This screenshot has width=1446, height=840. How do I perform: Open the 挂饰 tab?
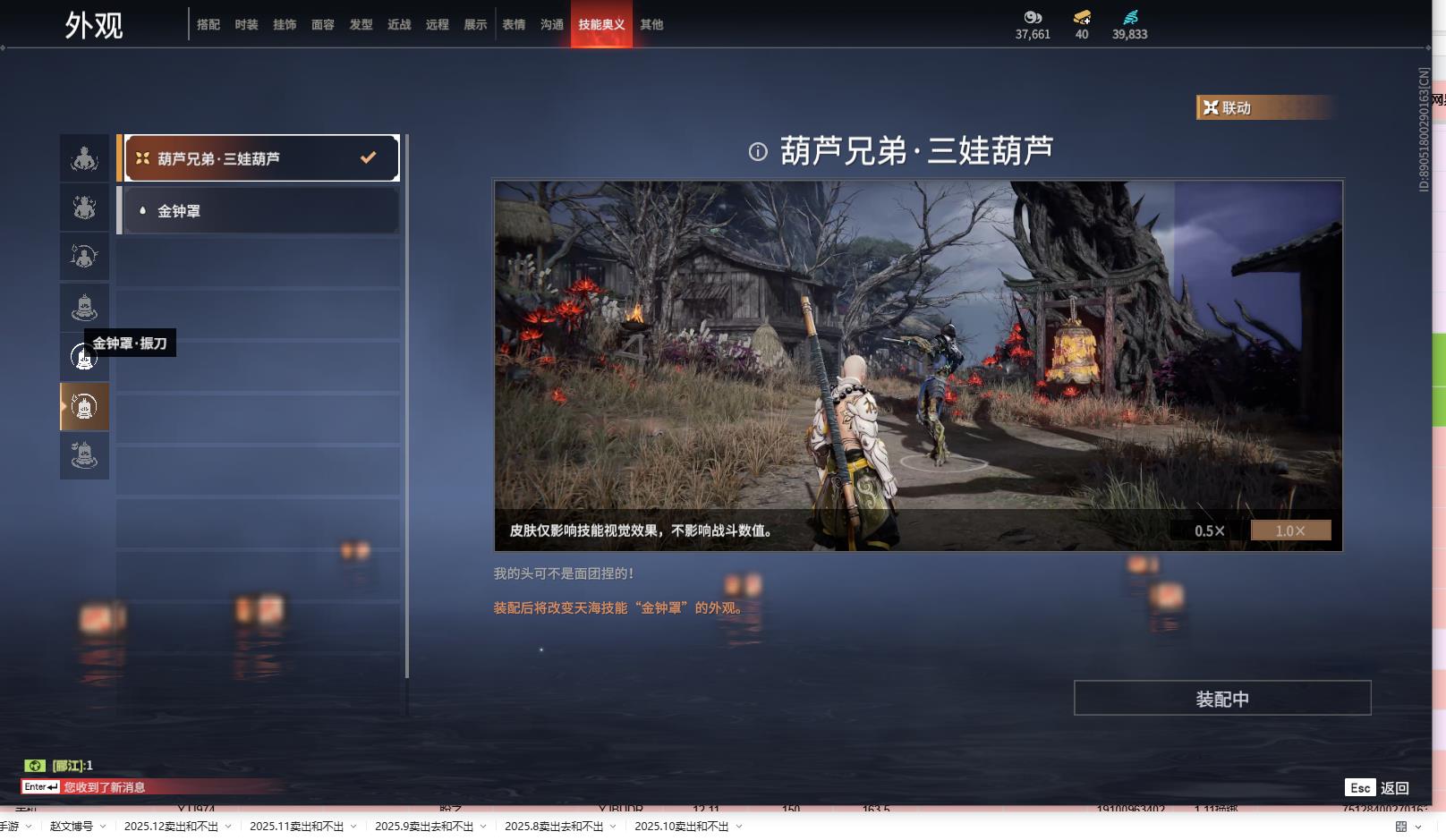(x=285, y=25)
